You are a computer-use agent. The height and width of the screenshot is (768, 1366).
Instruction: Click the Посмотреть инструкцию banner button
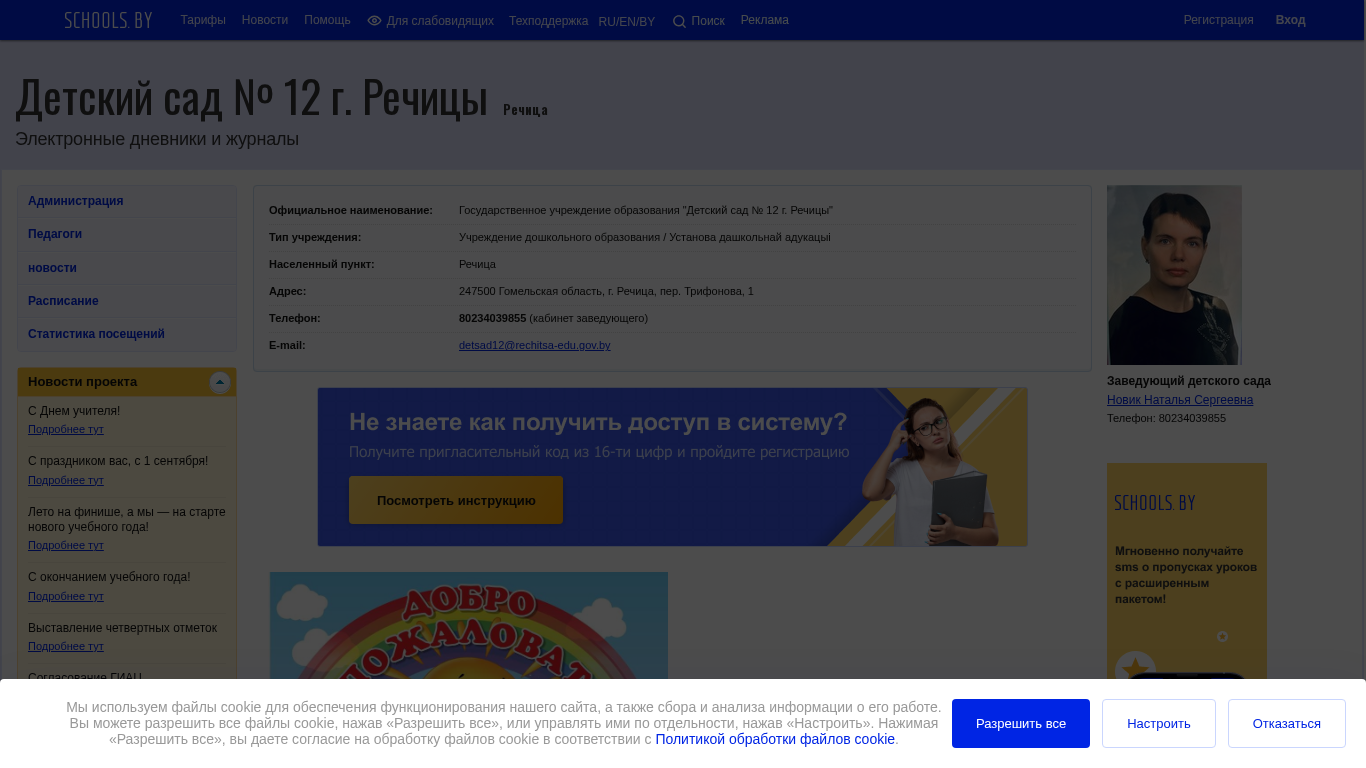456,500
